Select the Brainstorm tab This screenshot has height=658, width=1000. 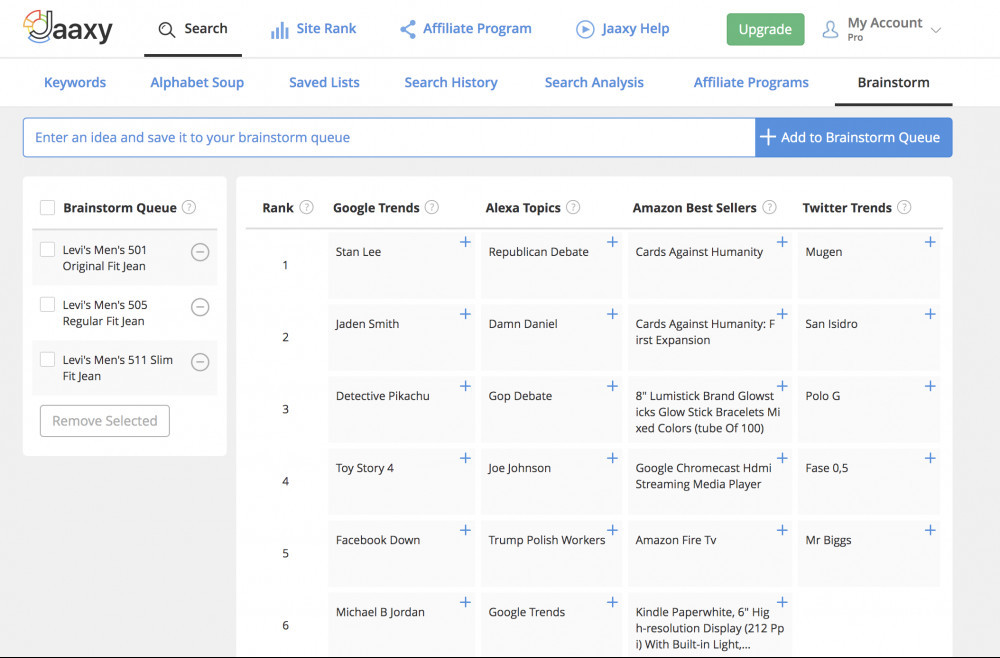(x=893, y=82)
